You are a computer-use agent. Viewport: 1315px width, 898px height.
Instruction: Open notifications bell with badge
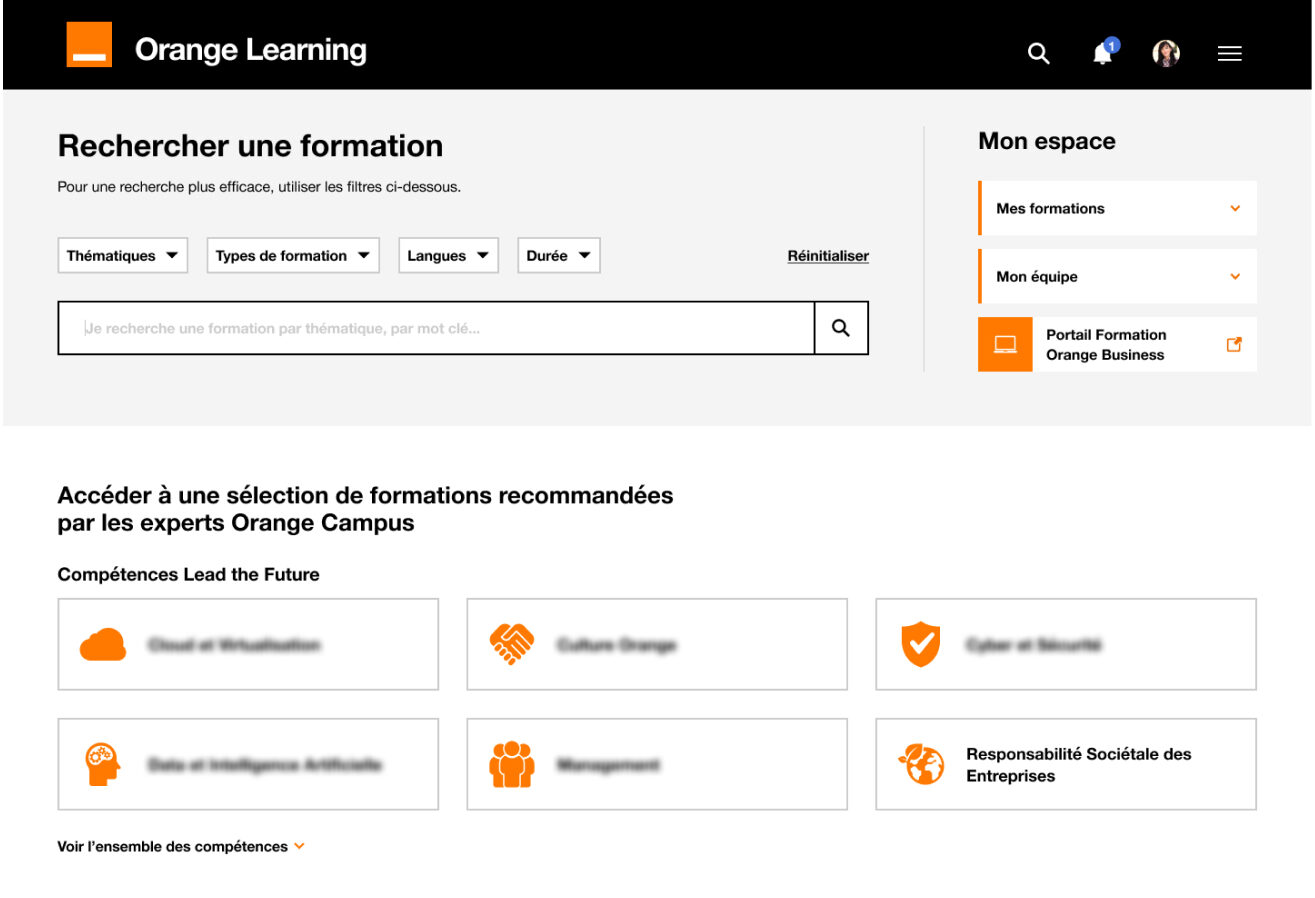click(x=1103, y=52)
